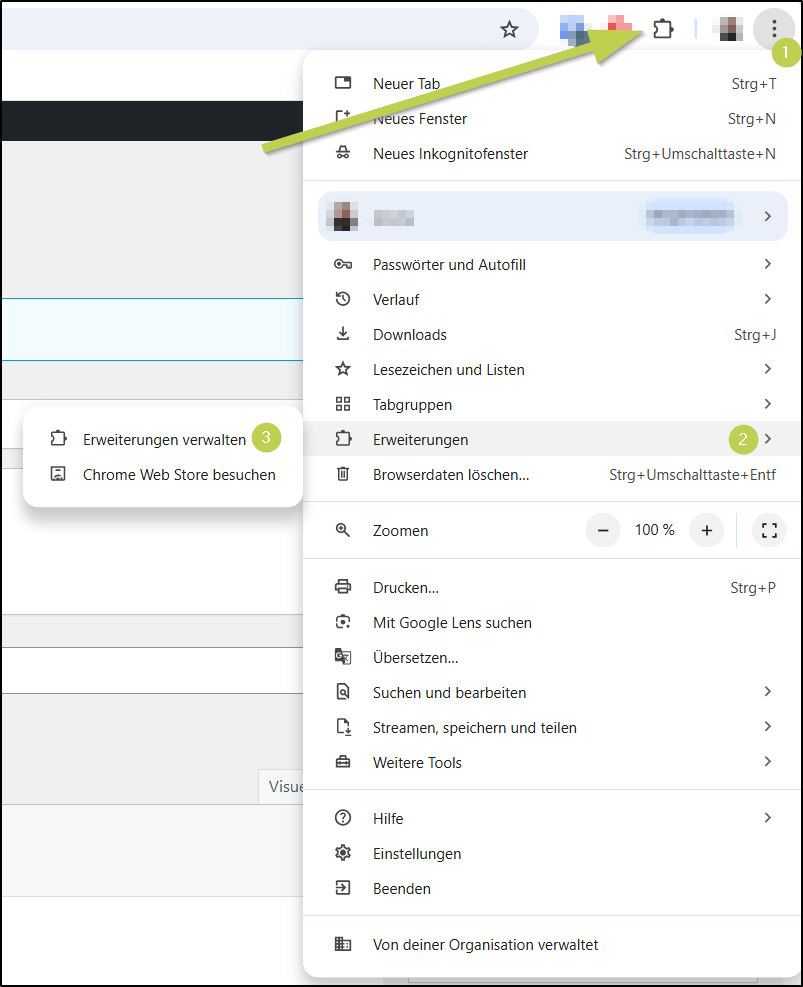The width and height of the screenshot is (803, 987).
Task: Open the Extensions puzzle icon in toolbar
Action: coord(662,29)
